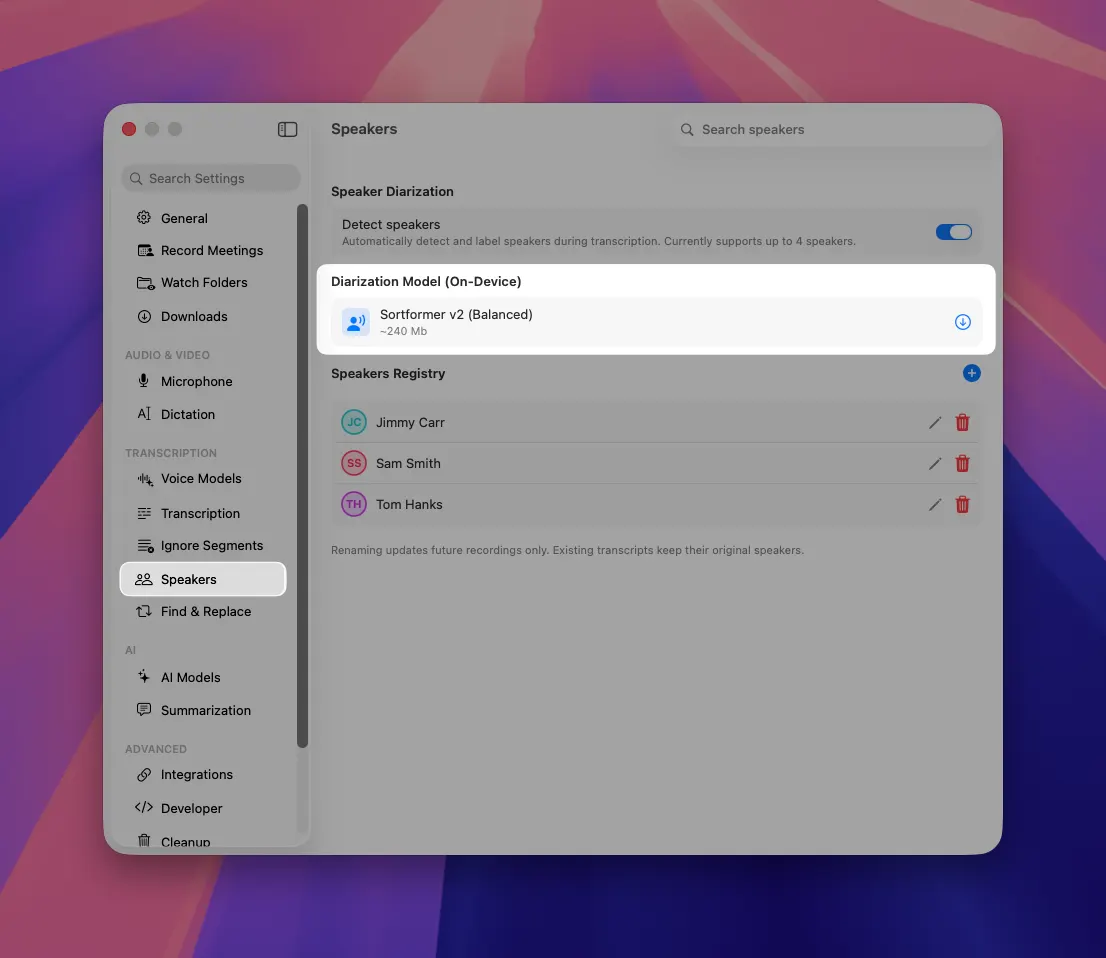
Task: Edit the Sam Smith speaker name
Action: pos(935,463)
